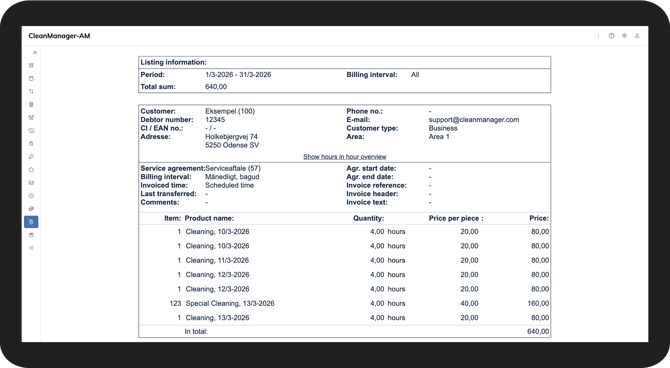Viewport: 670px width, 368px height.
Task: Open the settings gear in top bar
Action: pos(624,36)
